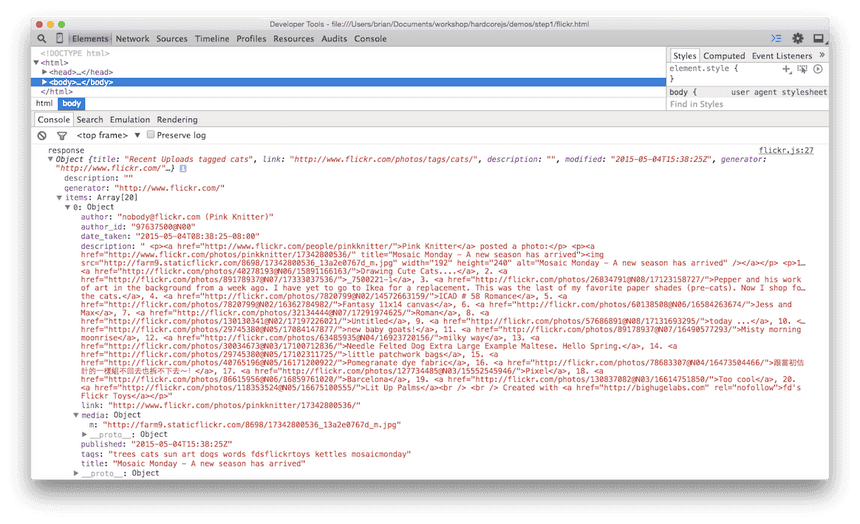Click the magnifier inspect element icon
Viewport: 860px width, 524px height.
click(x=42, y=39)
